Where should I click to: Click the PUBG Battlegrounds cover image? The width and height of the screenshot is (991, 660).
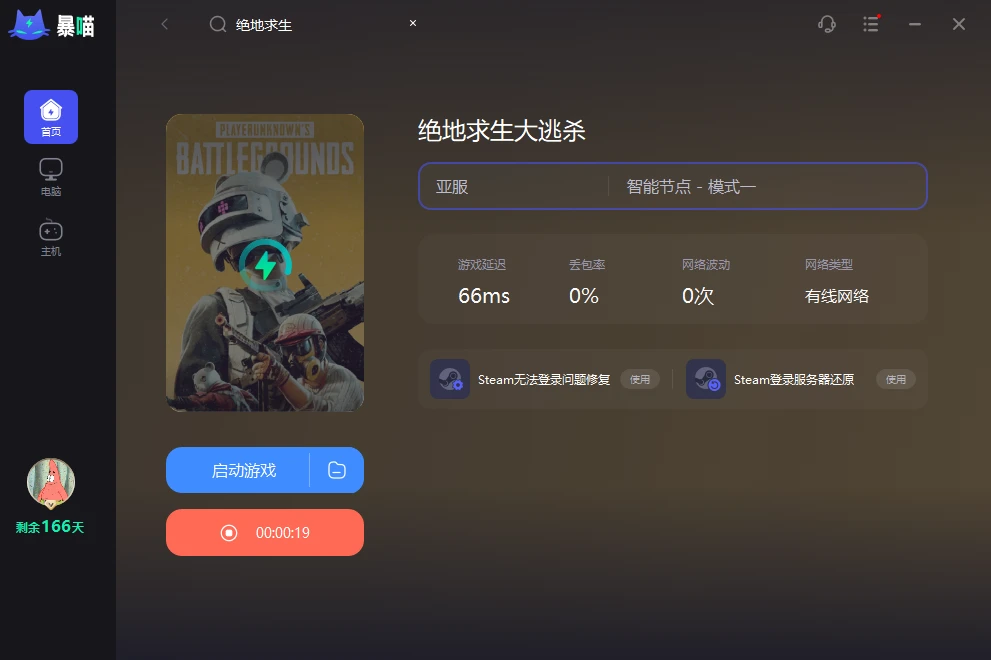pyautogui.click(x=265, y=263)
